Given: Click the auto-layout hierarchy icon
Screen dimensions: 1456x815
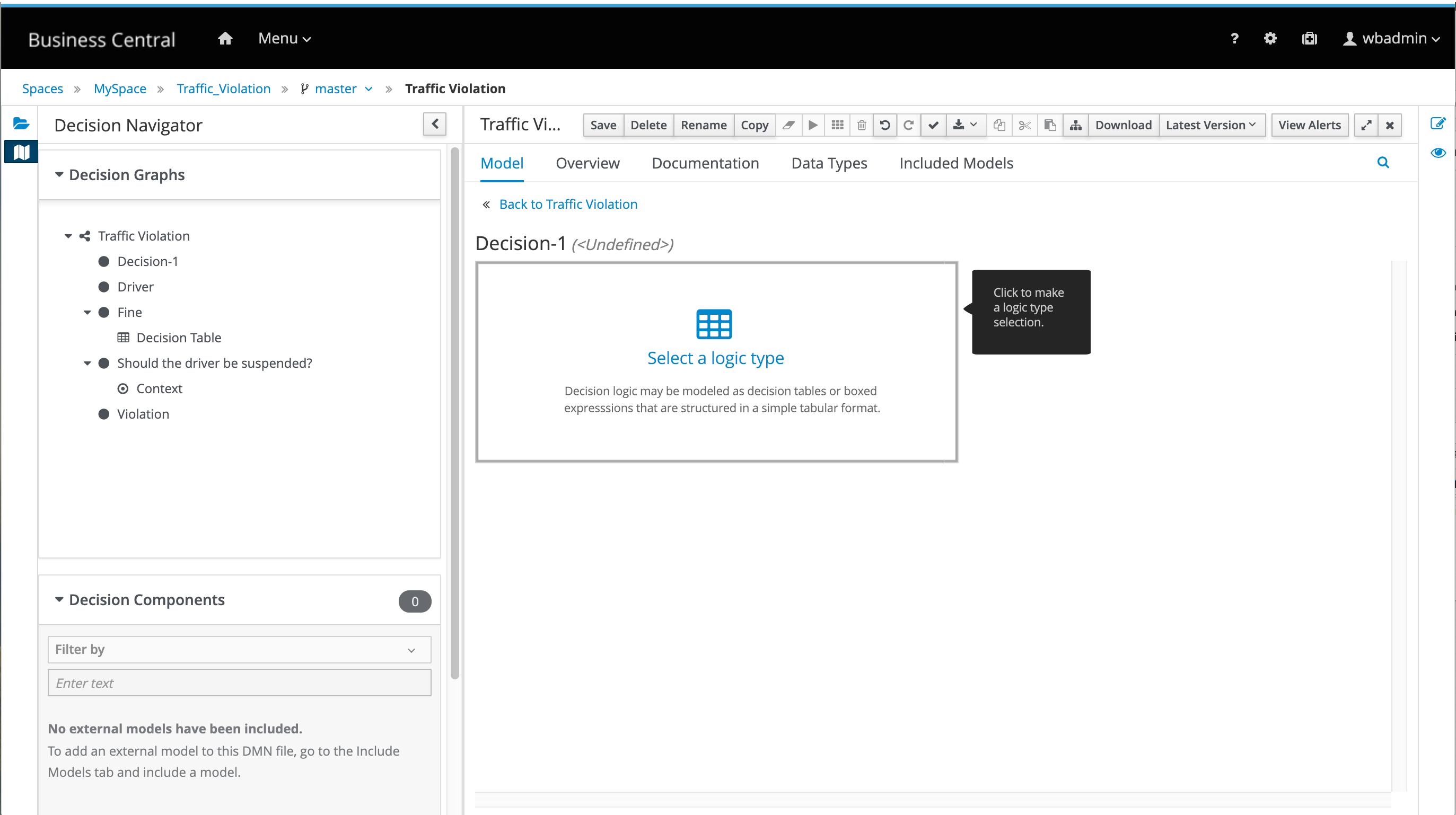Looking at the screenshot, I should (1076, 125).
